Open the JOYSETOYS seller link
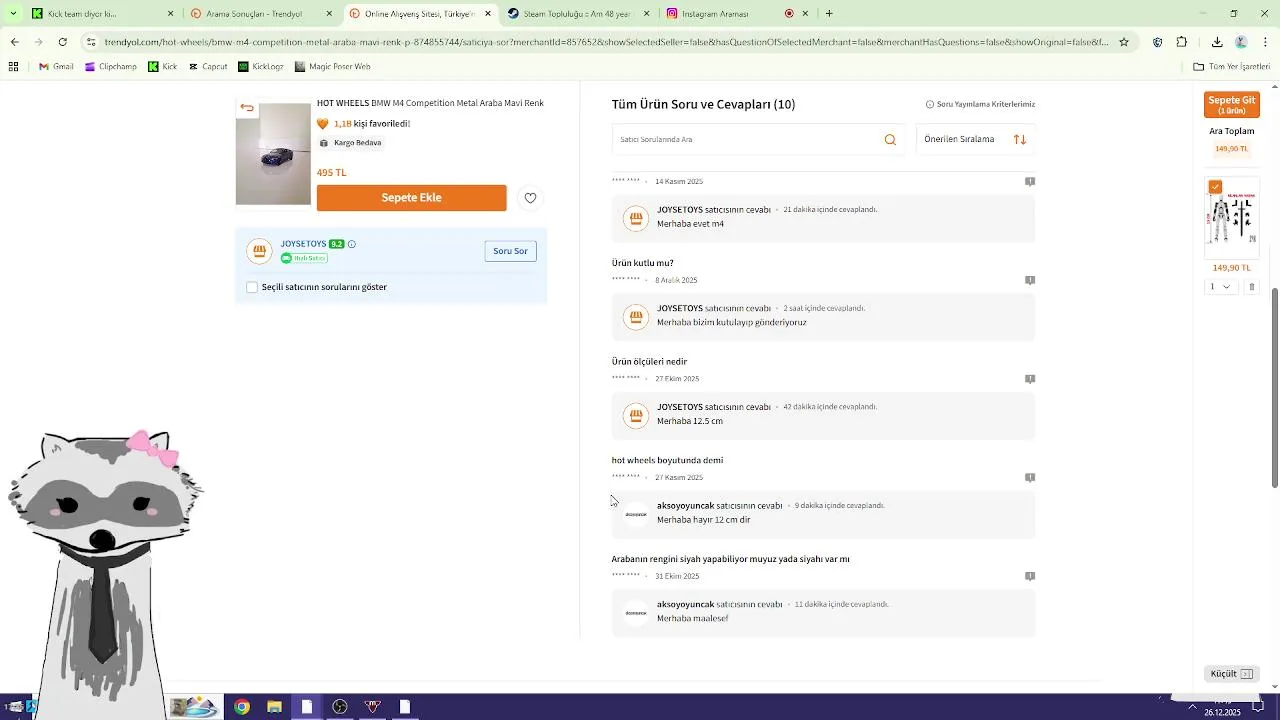1280x720 pixels. tap(303, 244)
